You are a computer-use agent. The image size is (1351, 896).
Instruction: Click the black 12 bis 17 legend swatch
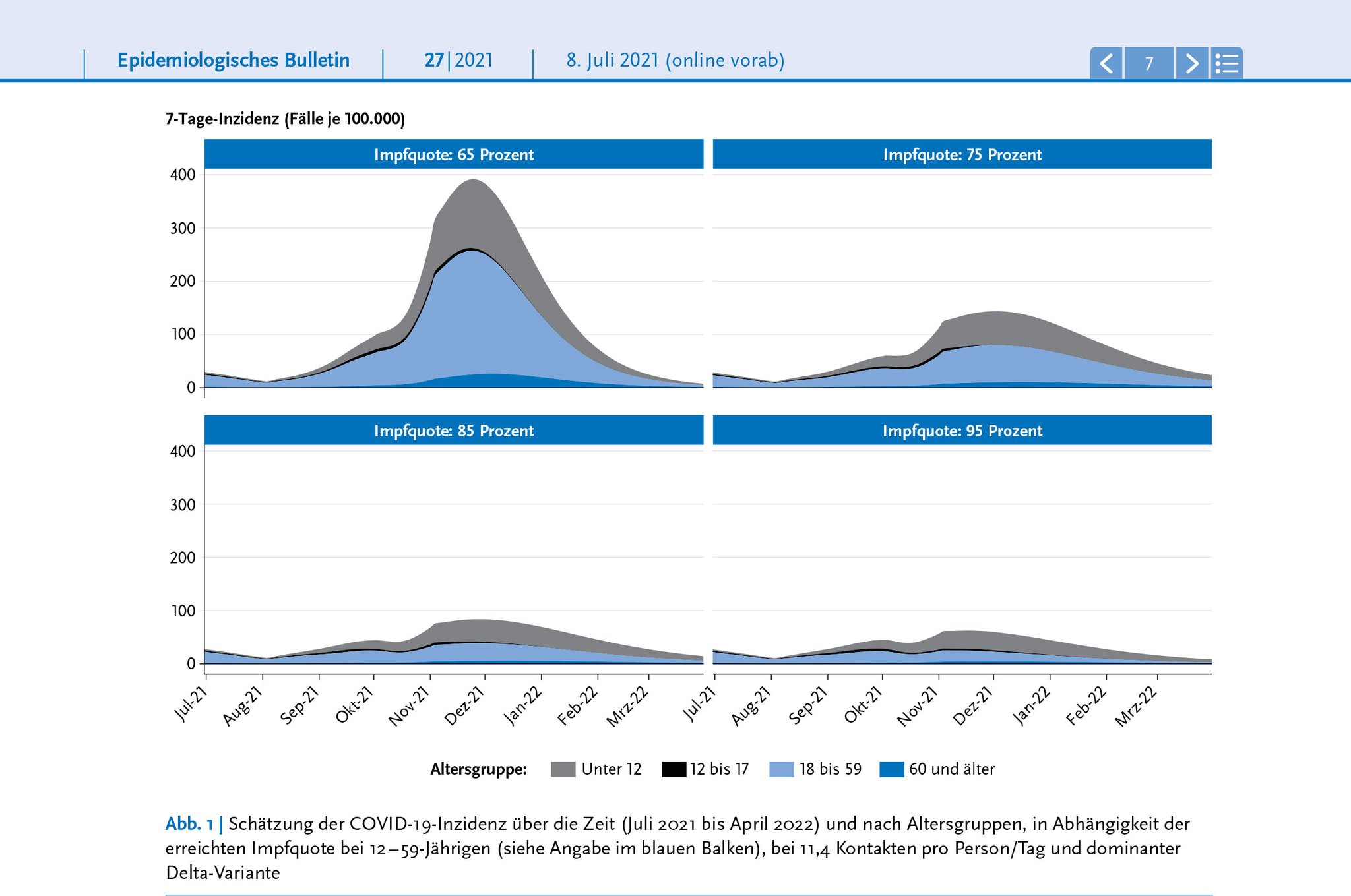[674, 769]
